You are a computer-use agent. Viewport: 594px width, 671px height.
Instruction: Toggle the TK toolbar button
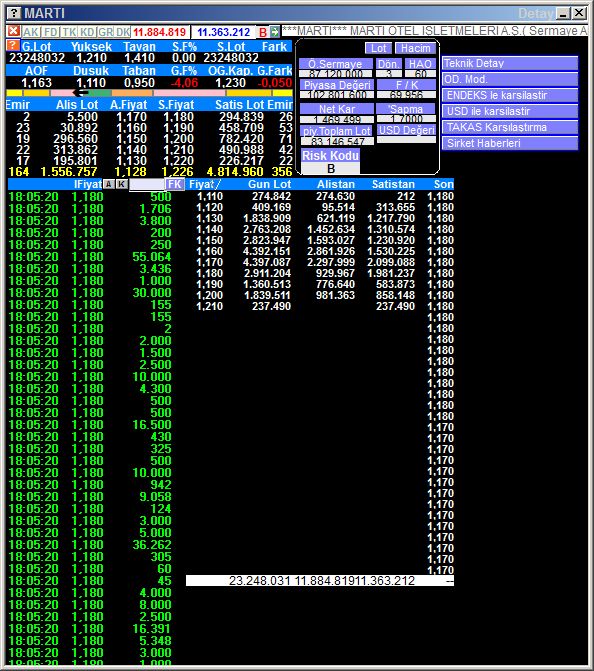tap(69, 32)
